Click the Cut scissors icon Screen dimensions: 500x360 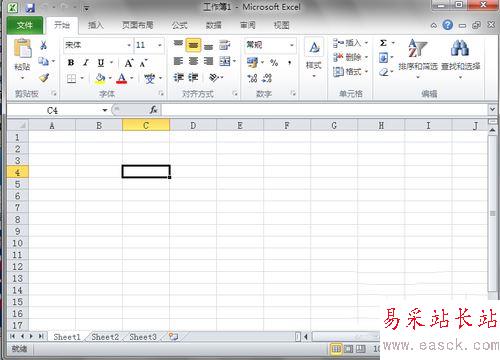[43, 45]
